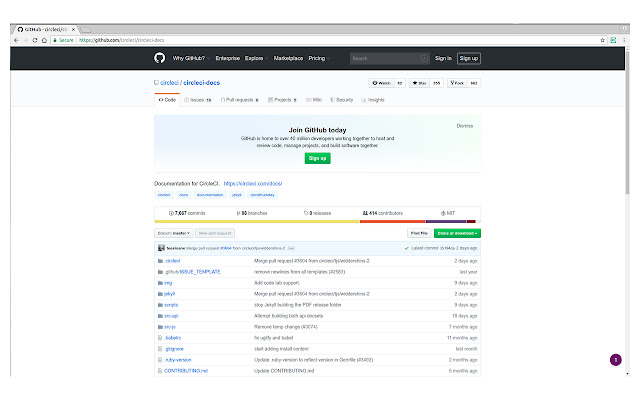Click the Find file button
The image size is (640, 400).
[x=419, y=233]
